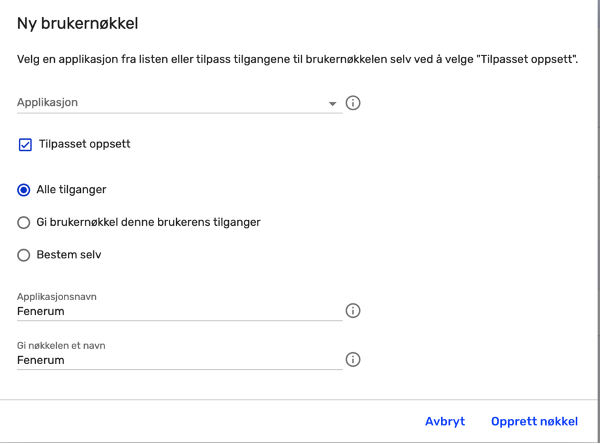Click the Ny brukernøkkel dialog heading
This screenshot has height=444, width=600.
coord(78,23)
